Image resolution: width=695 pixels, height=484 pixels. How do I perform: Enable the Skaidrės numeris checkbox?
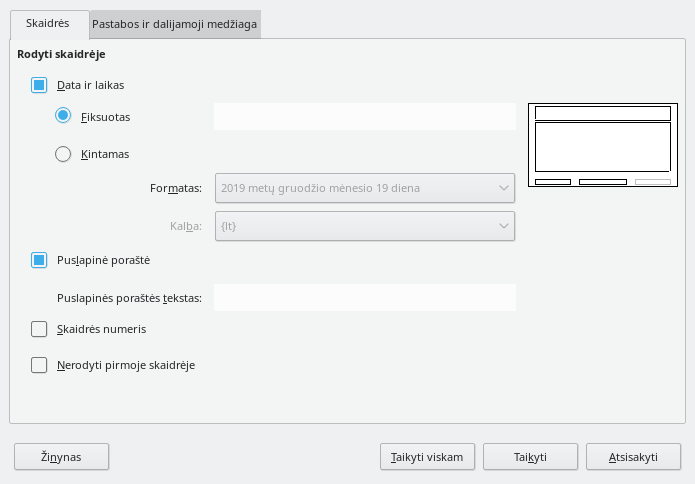[x=40, y=328]
